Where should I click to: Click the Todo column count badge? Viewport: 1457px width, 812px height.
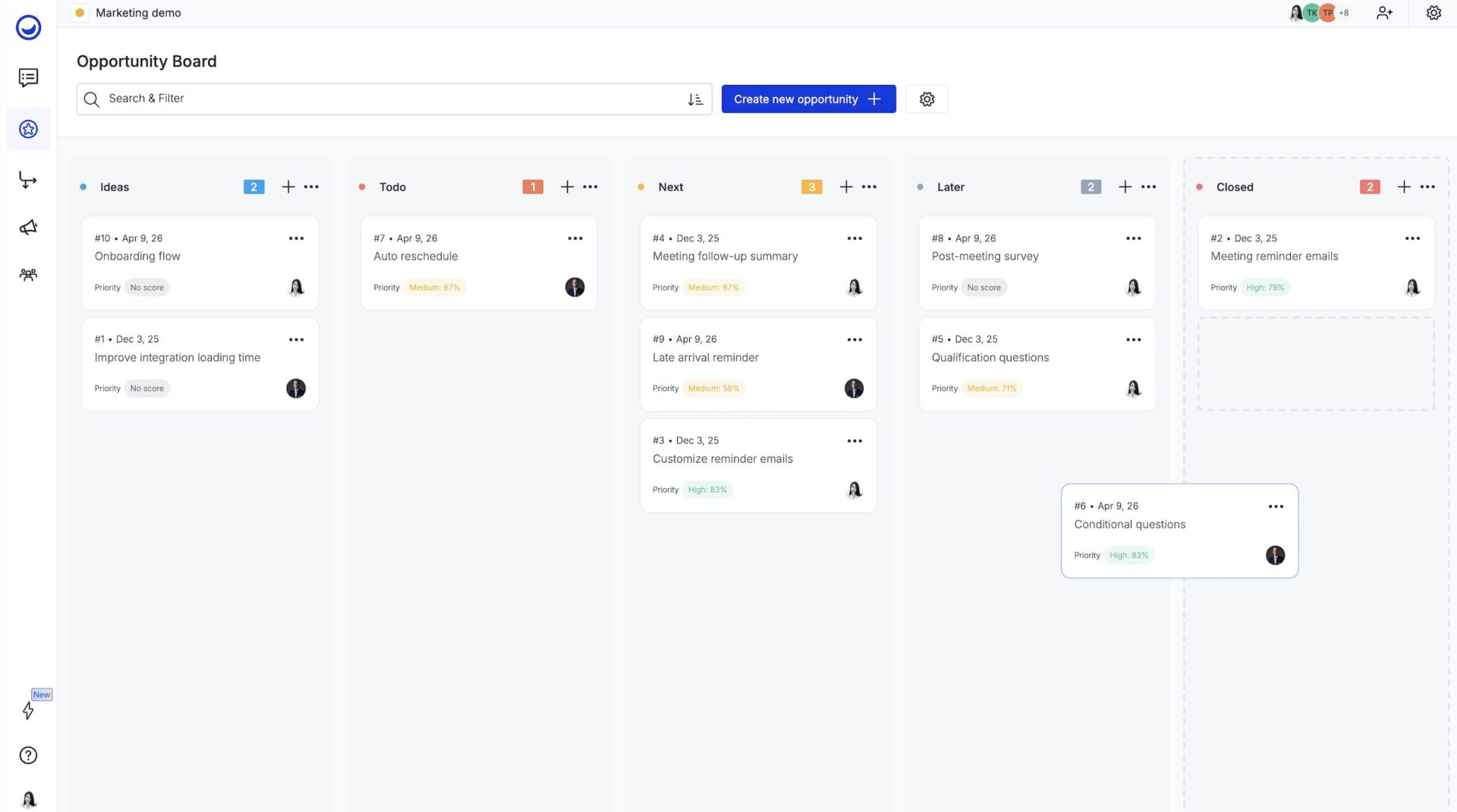533,187
